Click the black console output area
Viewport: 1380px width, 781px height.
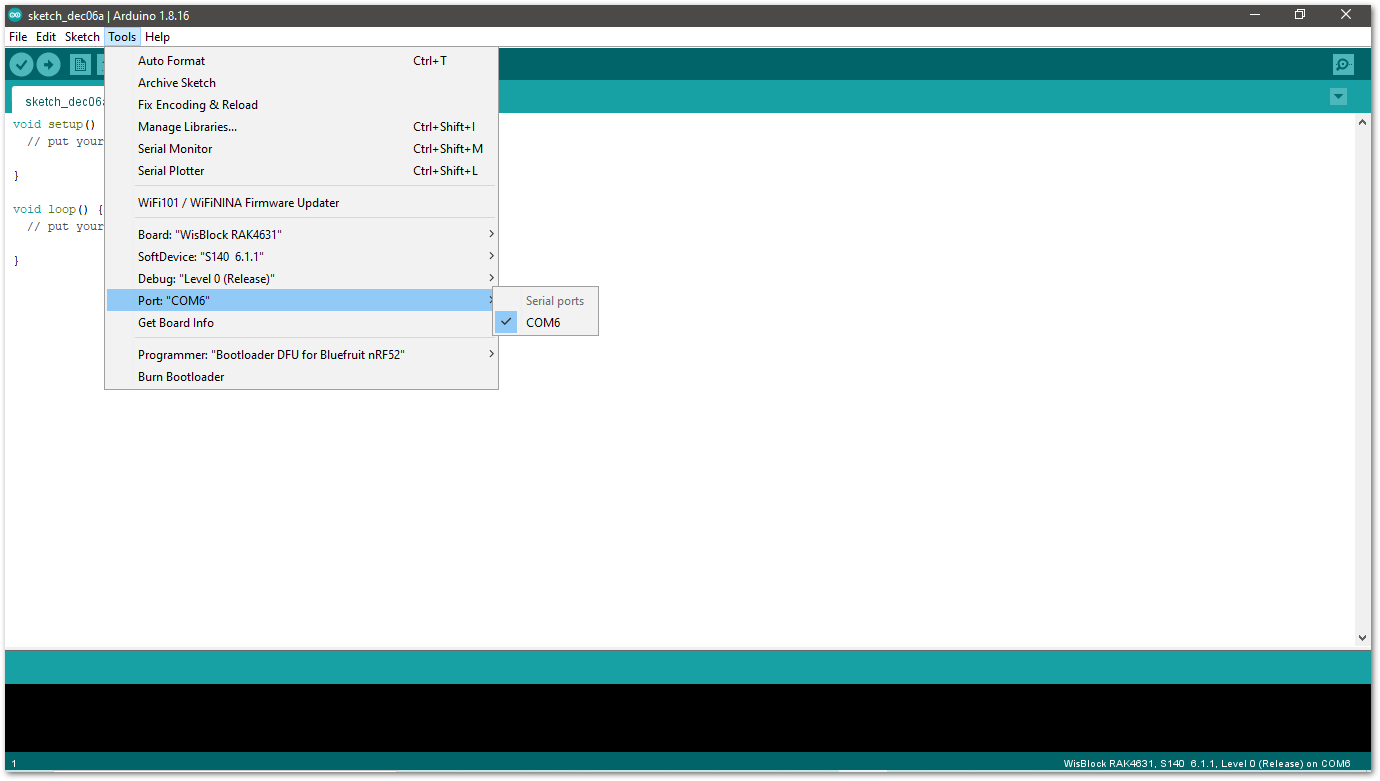click(688, 718)
